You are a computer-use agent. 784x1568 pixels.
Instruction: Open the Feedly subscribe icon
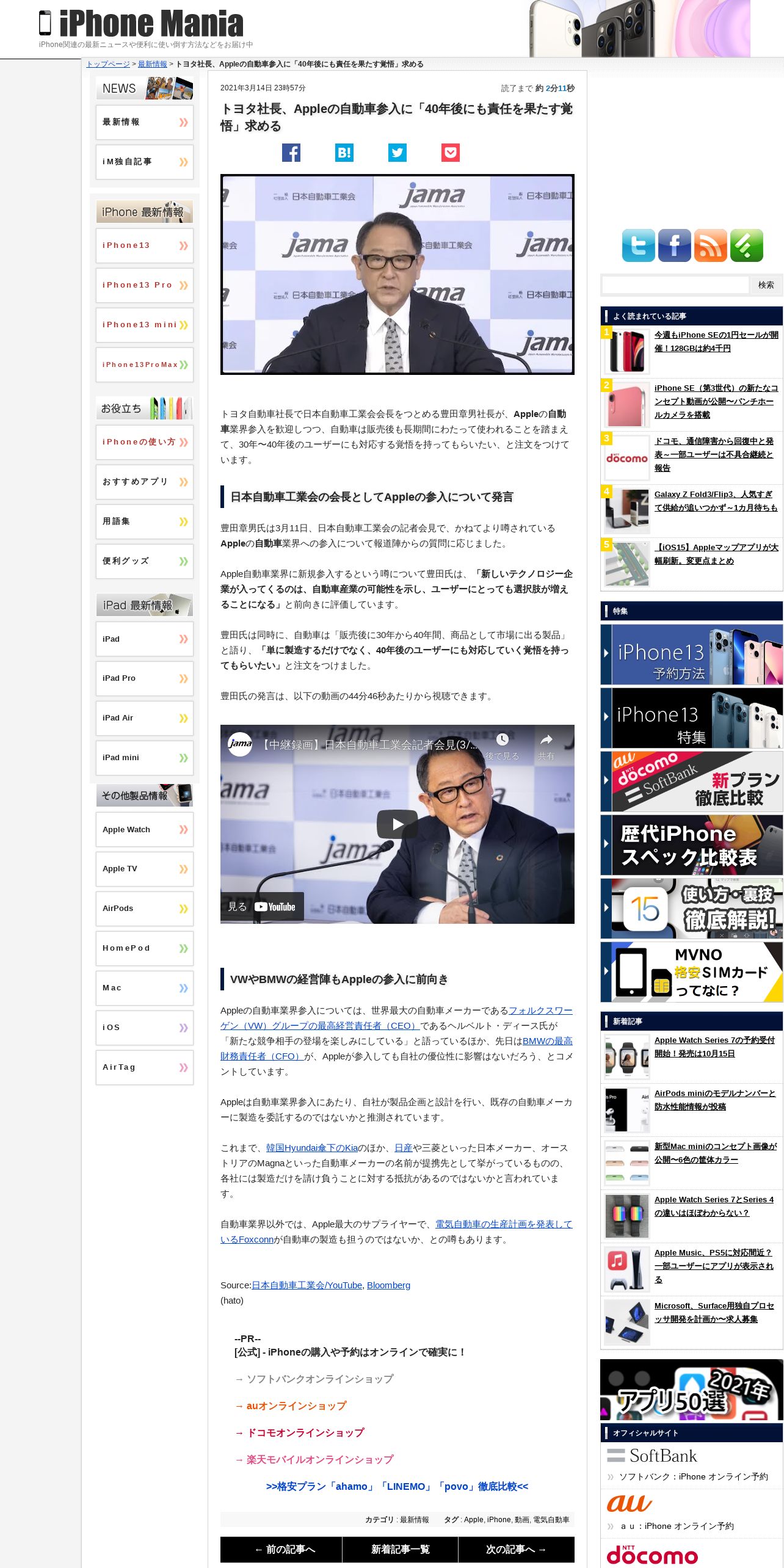[x=746, y=245]
